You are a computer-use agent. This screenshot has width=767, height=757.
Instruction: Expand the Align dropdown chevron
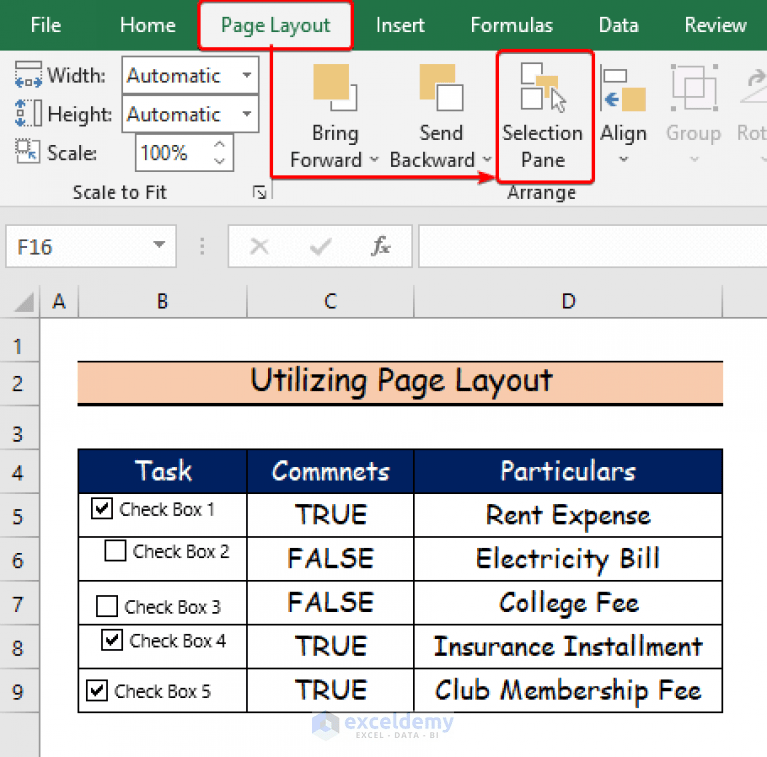click(624, 159)
